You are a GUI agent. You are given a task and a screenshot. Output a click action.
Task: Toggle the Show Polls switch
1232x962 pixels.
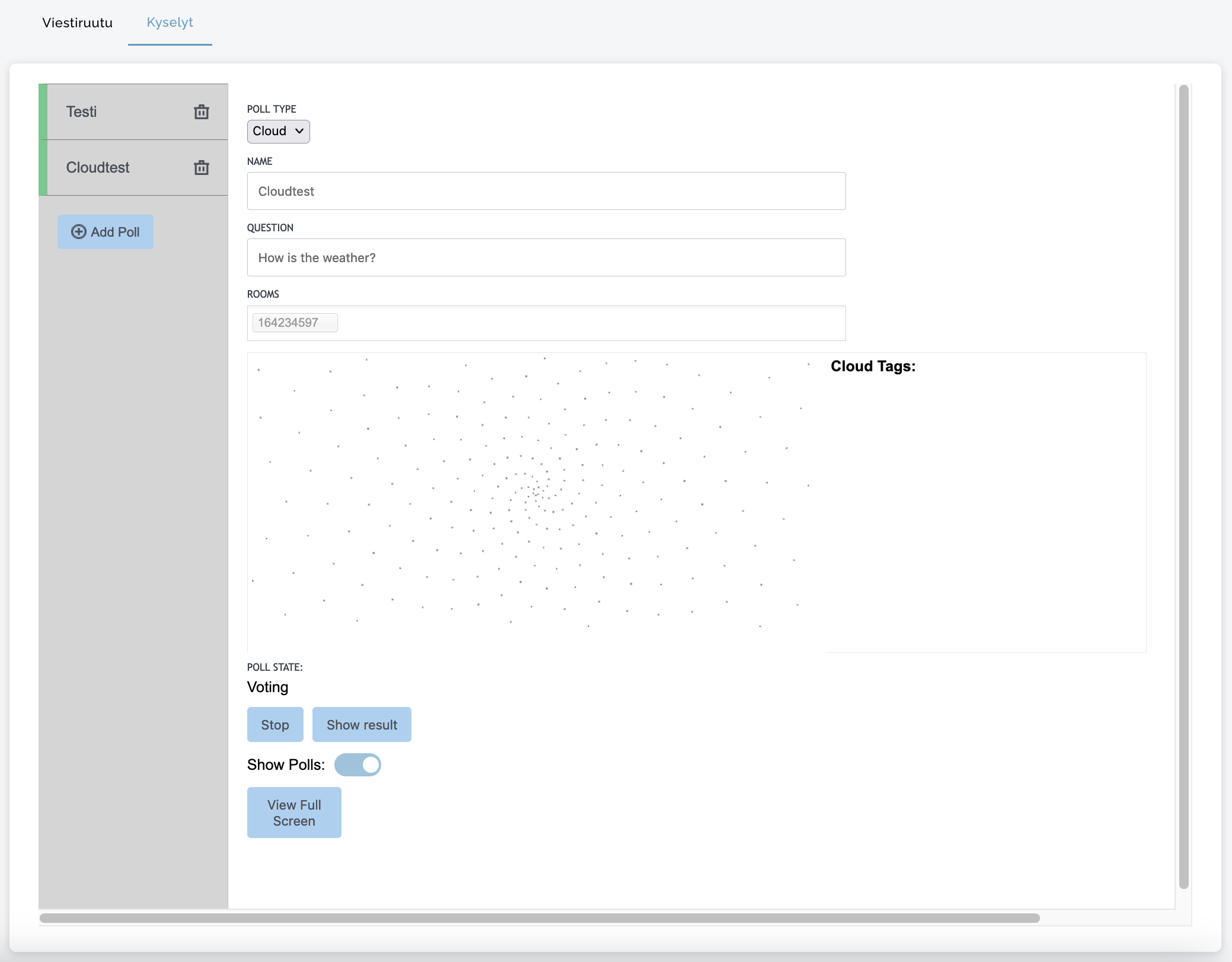358,764
